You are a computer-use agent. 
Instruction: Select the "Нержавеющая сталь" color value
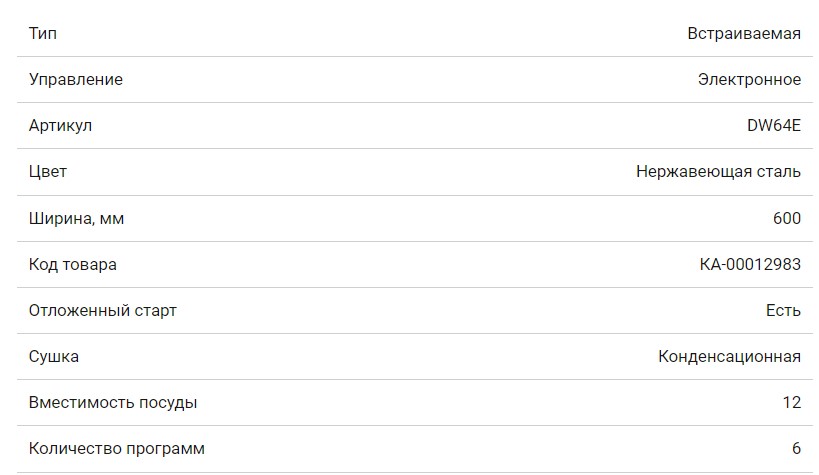click(718, 172)
